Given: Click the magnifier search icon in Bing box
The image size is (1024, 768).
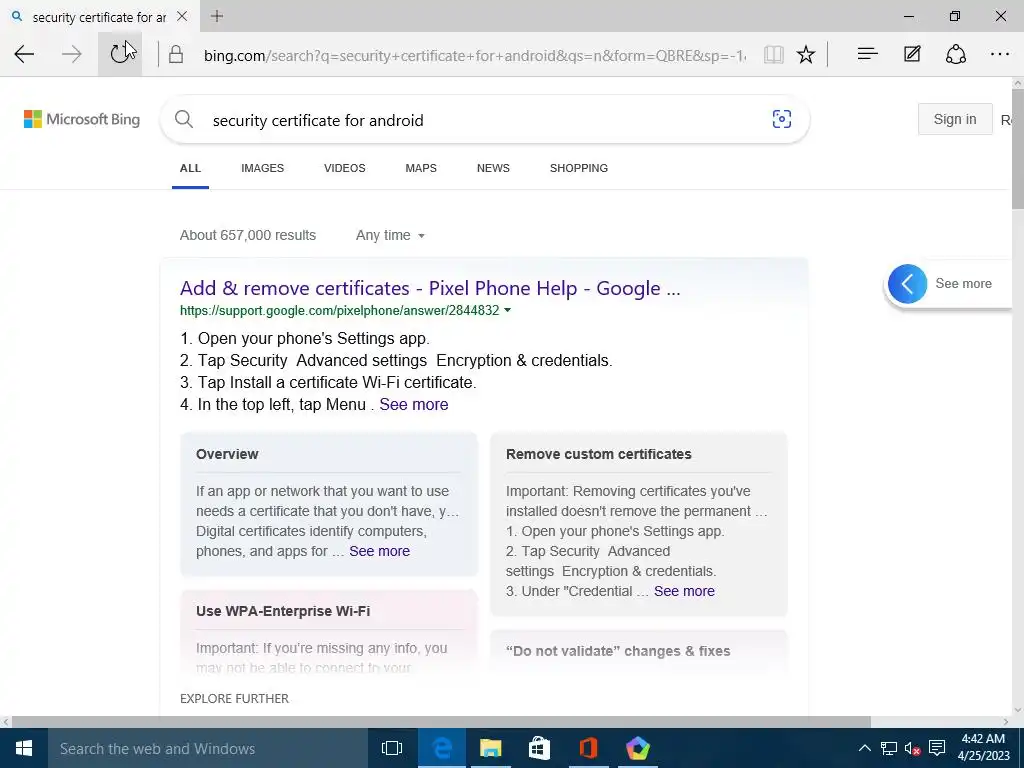Looking at the screenshot, I should 184,119.
